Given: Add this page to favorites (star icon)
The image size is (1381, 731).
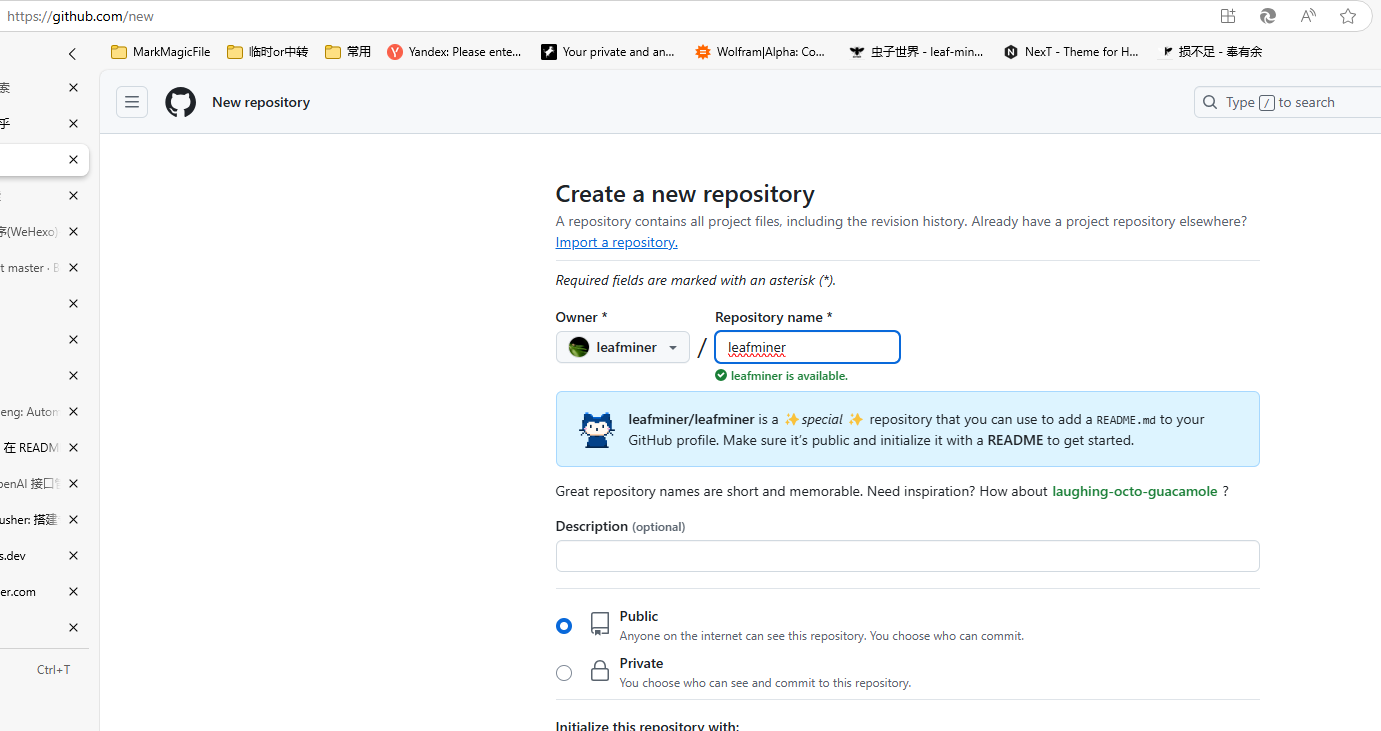Looking at the screenshot, I should pos(1348,16).
